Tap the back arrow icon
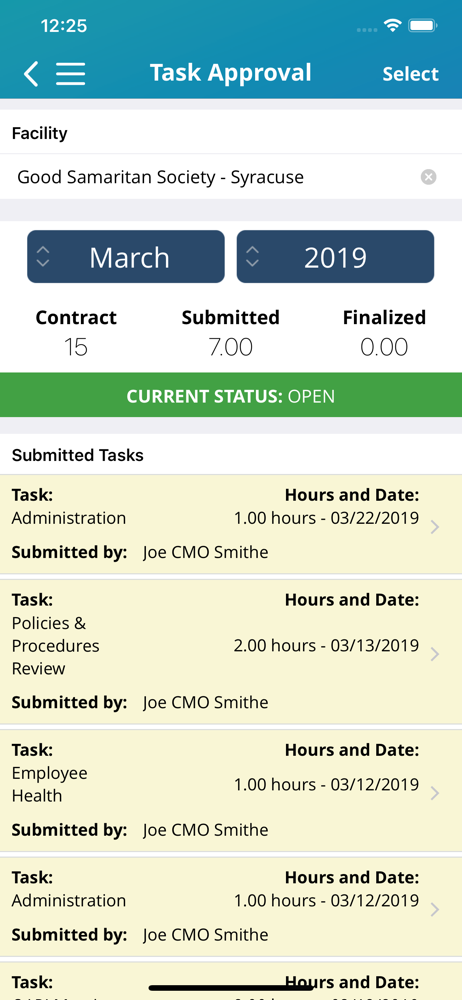Screen dimensions: 462x1000 click(31, 74)
